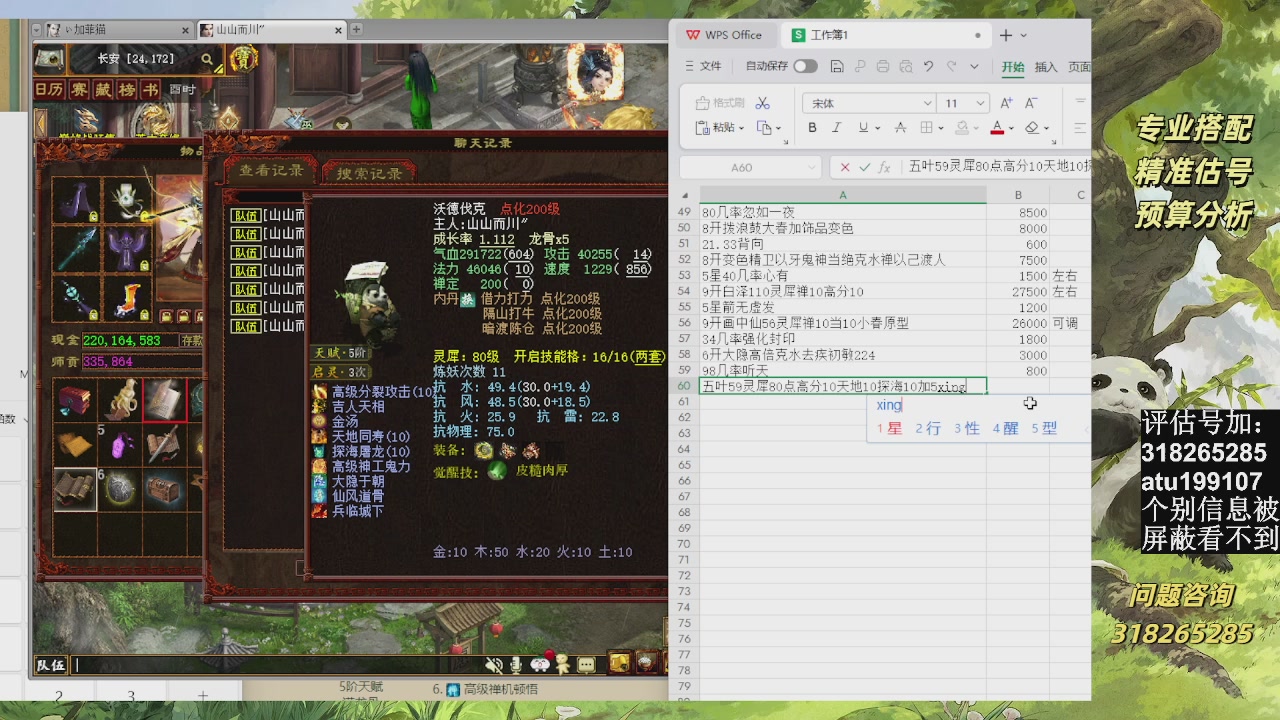Apply Strikethrough formatting in WPS
Viewport: 1280px width, 720px height.
pos(900,128)
